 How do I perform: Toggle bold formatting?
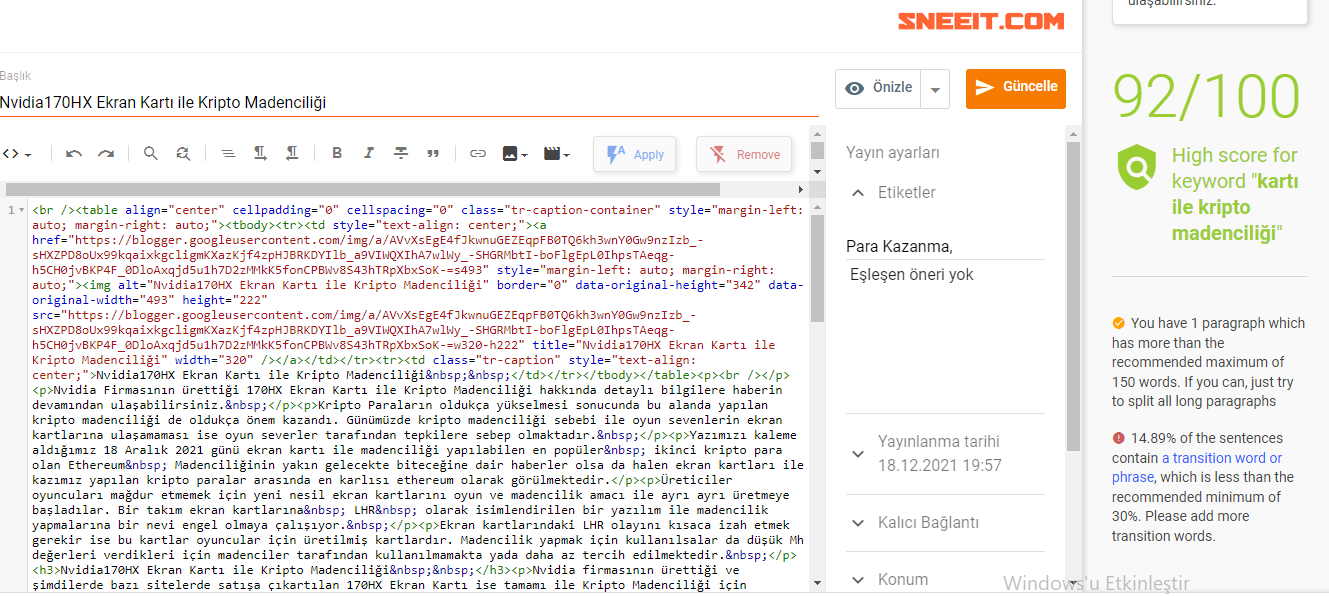[x=337, y=154]
